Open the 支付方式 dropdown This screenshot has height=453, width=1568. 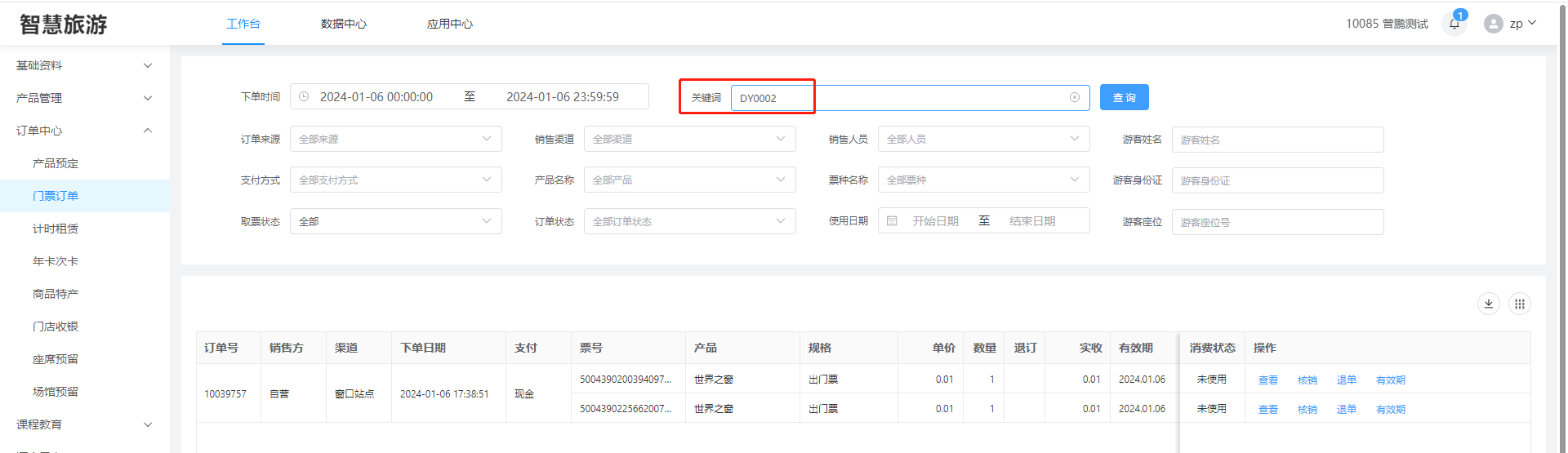pos(395,180)
